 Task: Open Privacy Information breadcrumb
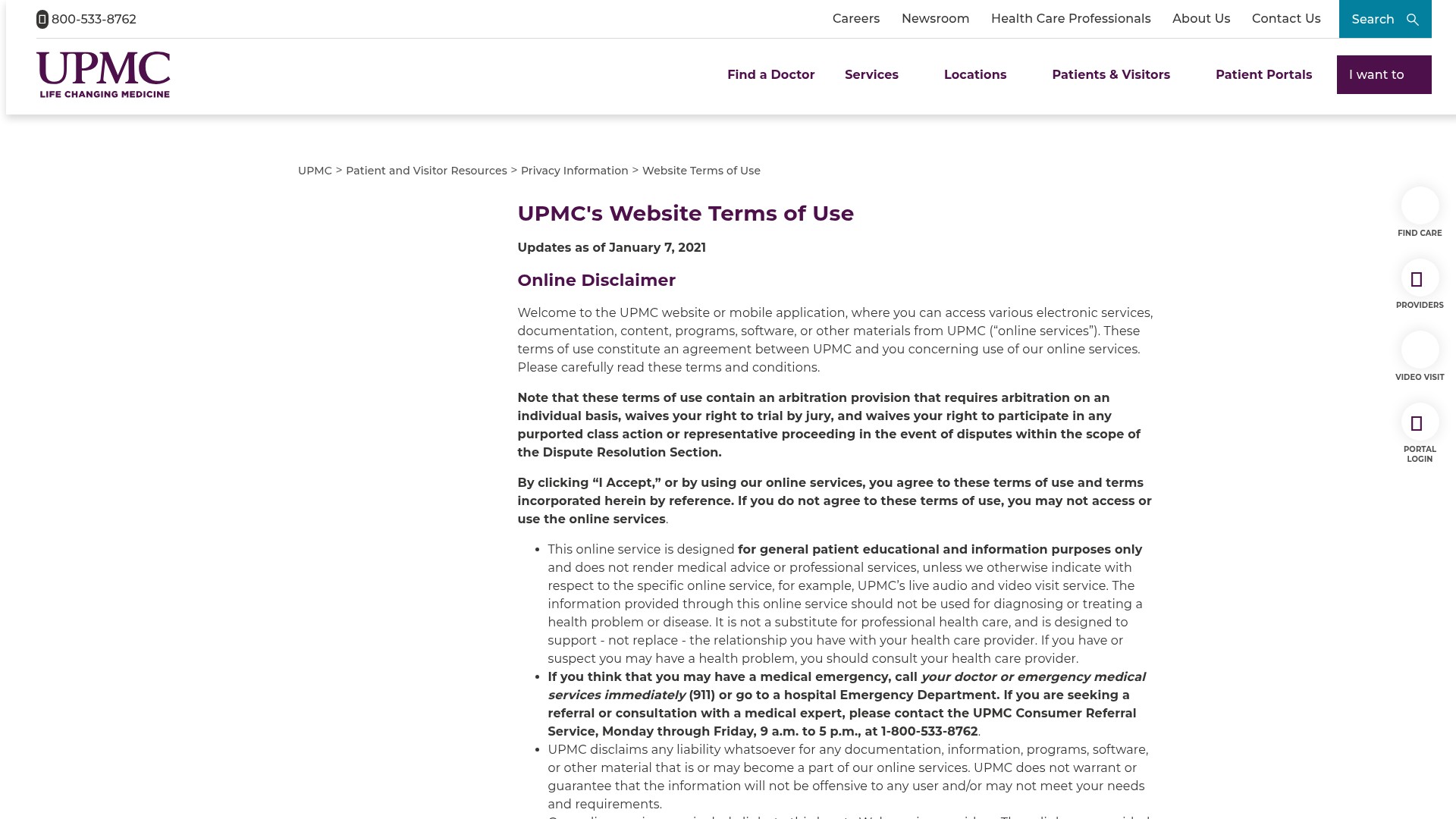[x=575, y=171]
